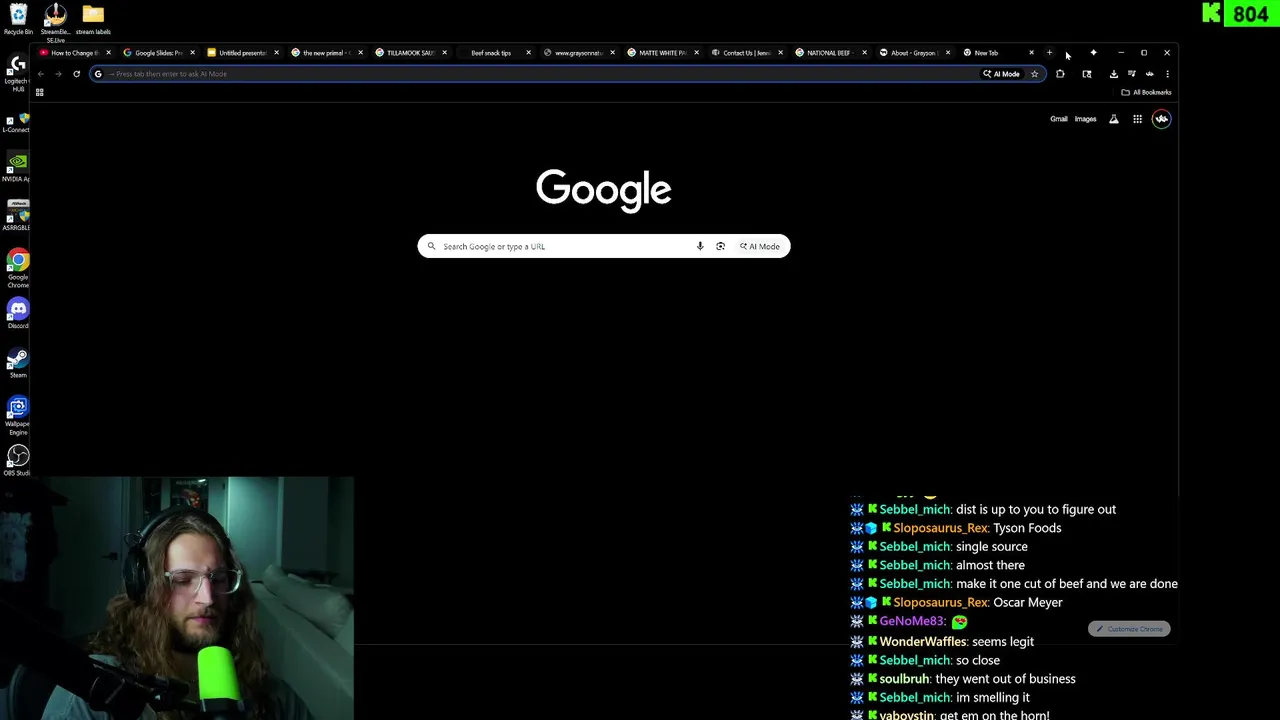Click chat message 'Tyson Foods'
1280x720 pixels.
1027,528
